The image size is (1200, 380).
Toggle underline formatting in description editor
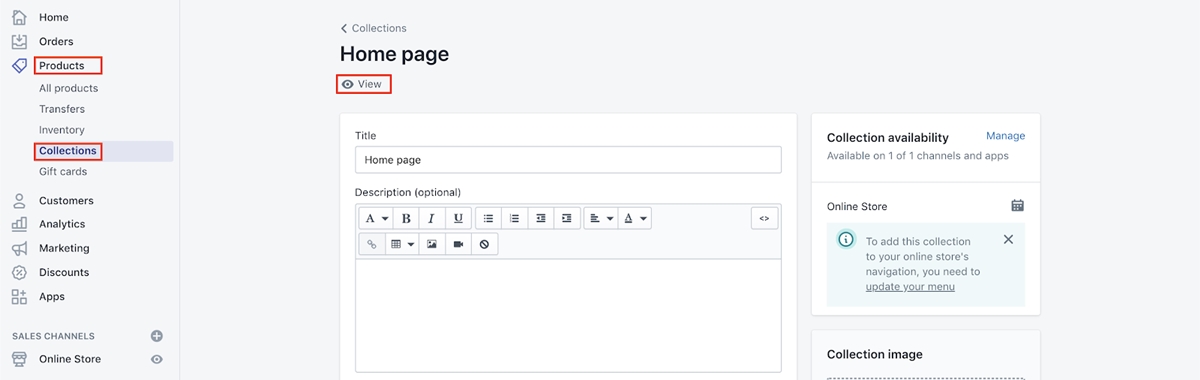pyautogui.click(x=458, y=218)
